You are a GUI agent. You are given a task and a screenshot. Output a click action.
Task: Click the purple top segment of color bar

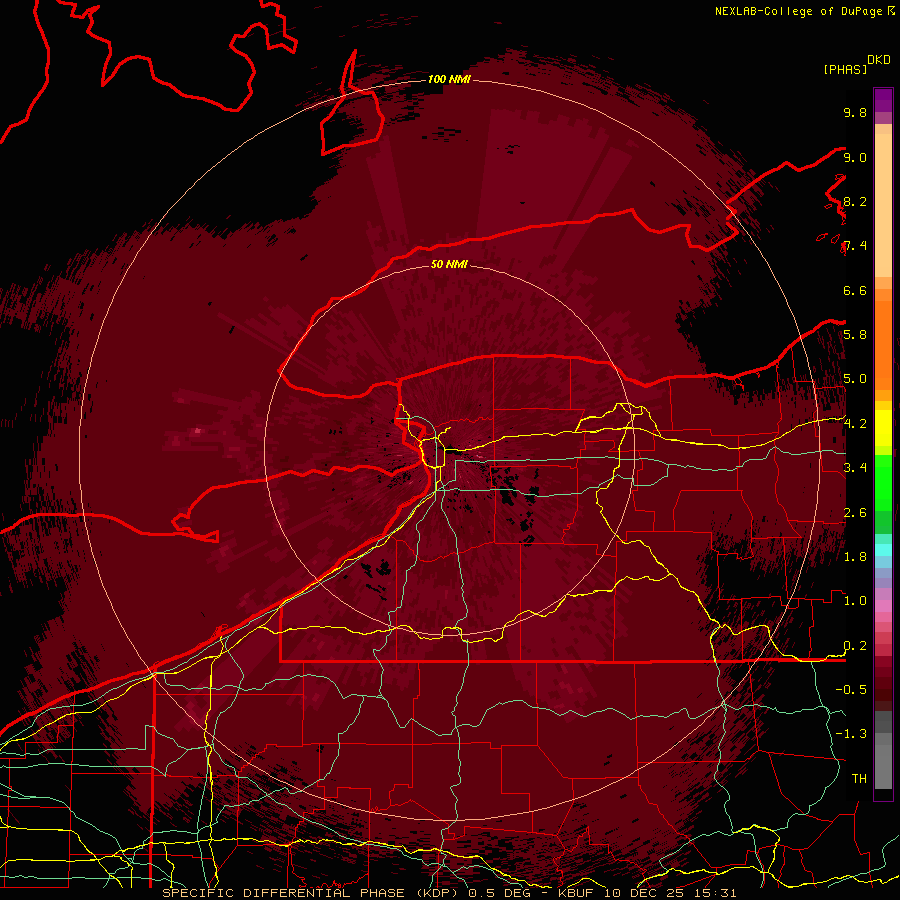click(x=883, y=100)
